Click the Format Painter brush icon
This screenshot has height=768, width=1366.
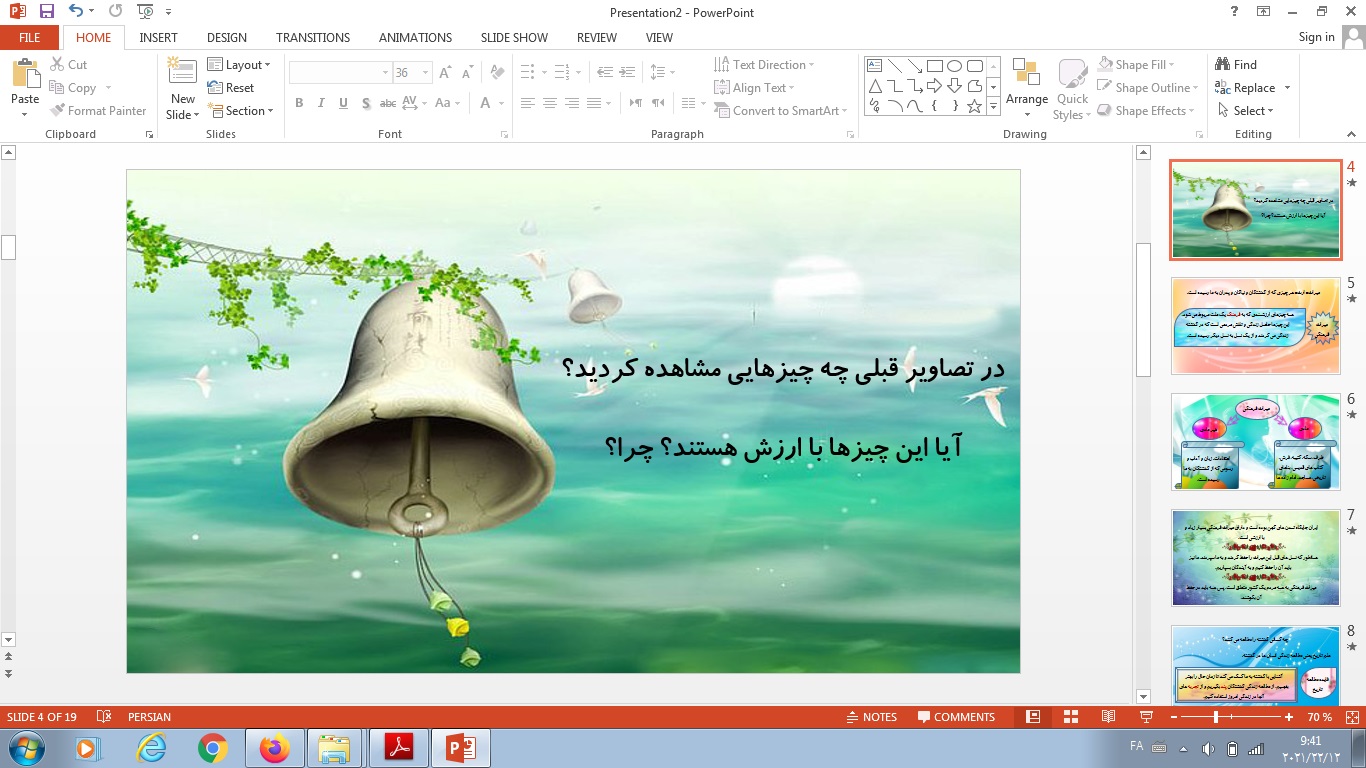point(58,111)
